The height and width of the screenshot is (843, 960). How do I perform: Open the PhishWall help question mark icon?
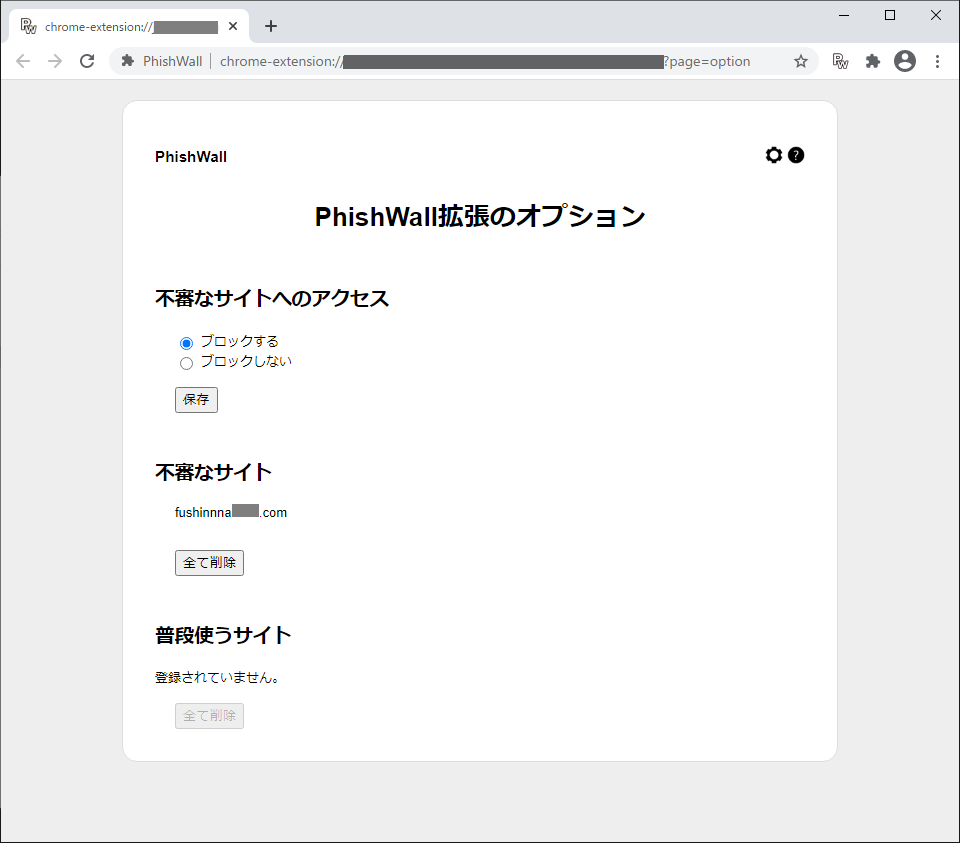796,155
